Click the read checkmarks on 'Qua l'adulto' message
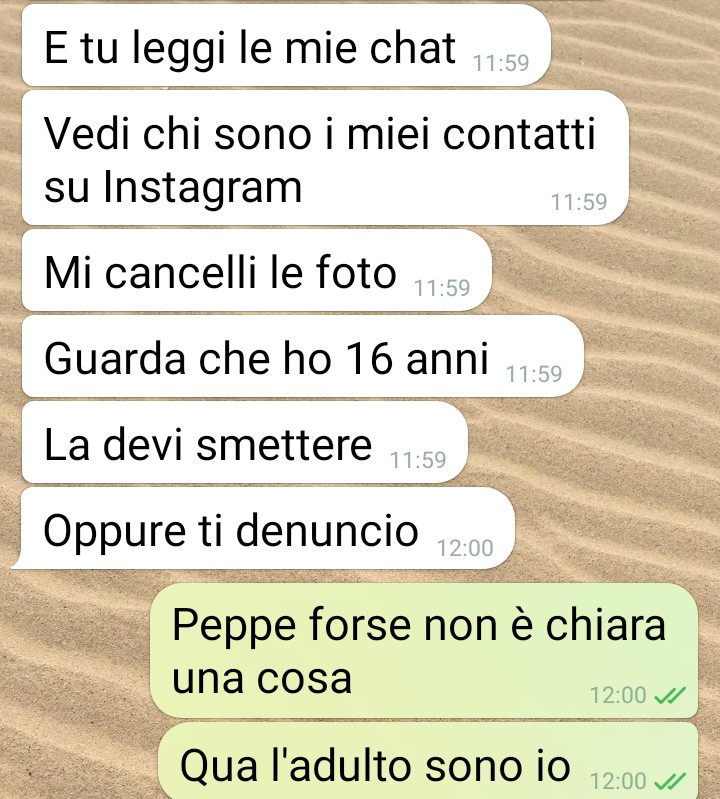720x799 pixels. click(x=670, y=781)
